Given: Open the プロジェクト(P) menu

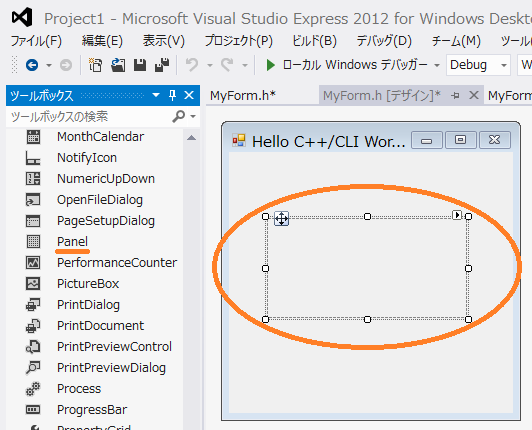Looking at the screenshot, I should click(x=239, y=41).
